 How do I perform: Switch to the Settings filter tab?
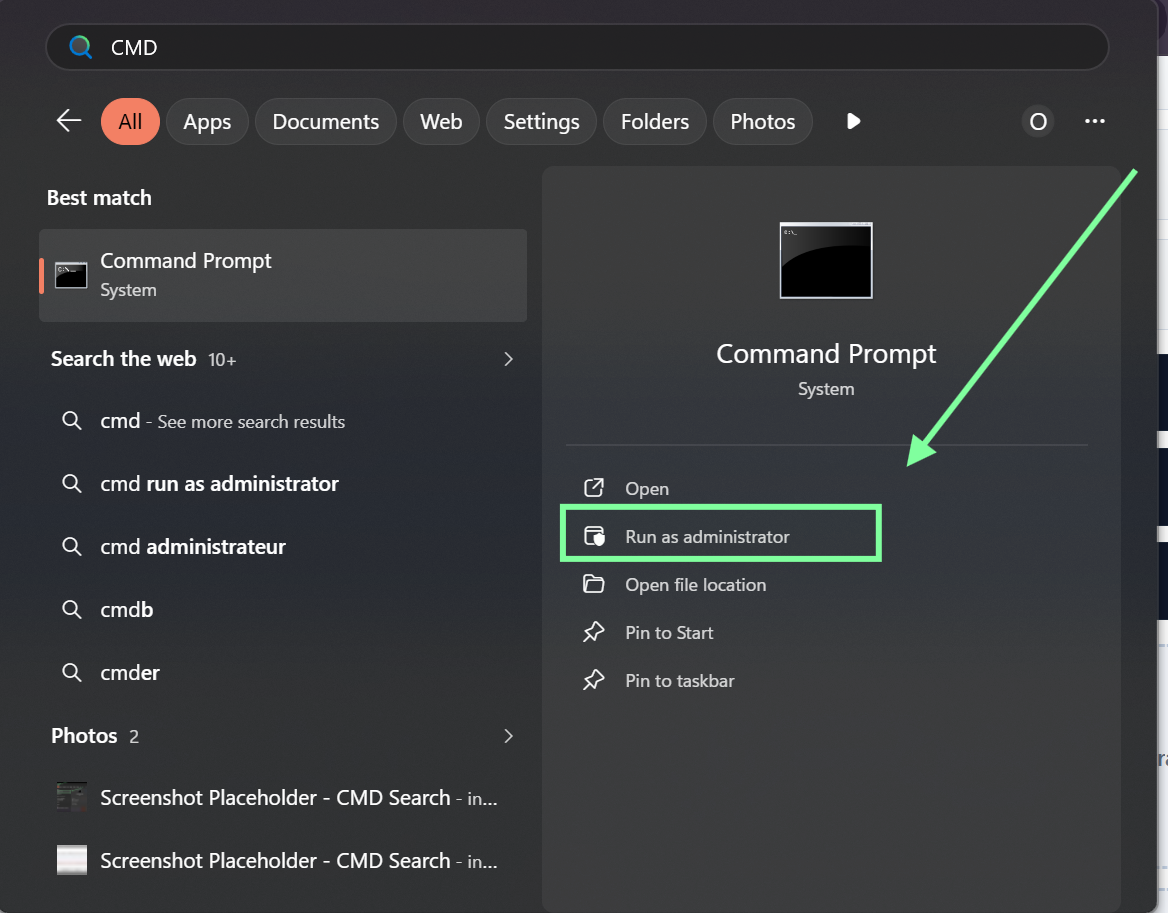click(x=542, y=121)
